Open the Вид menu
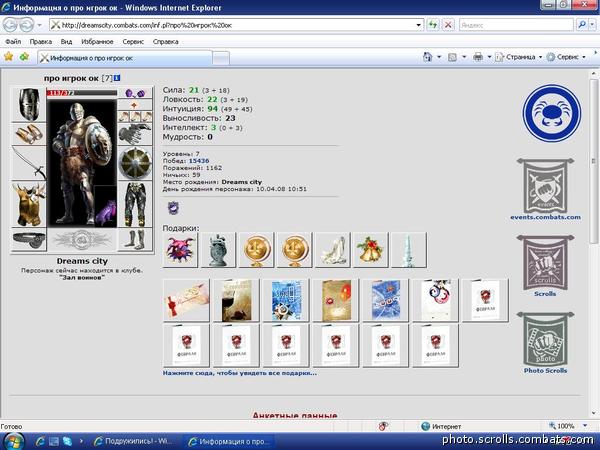 (x=66, y=41)
